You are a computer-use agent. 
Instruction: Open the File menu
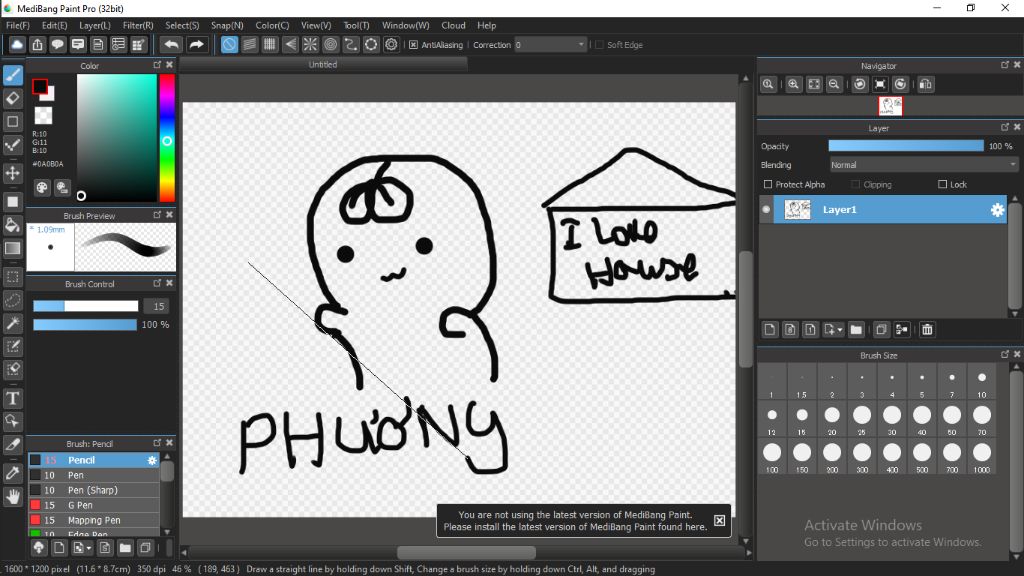tap(18, 25)
